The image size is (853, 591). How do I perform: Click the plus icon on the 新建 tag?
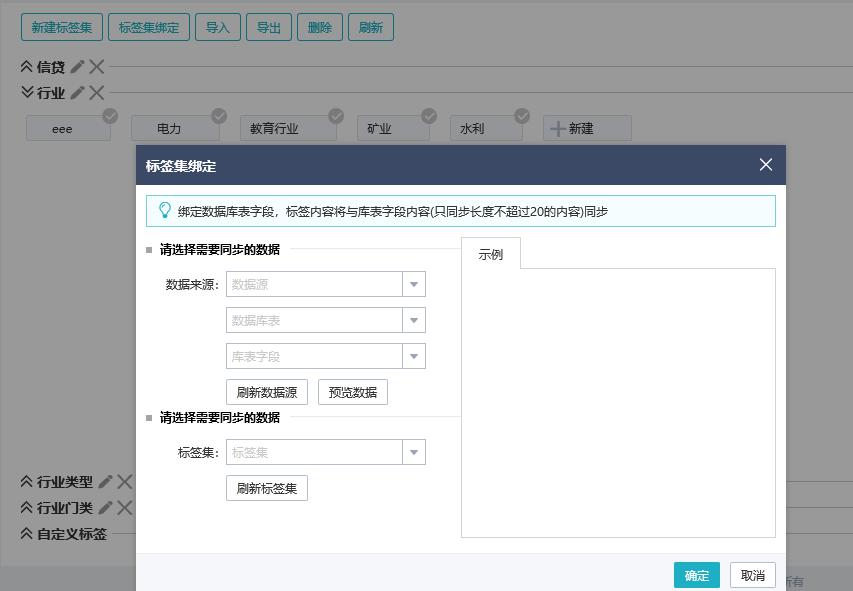(558, 129)
